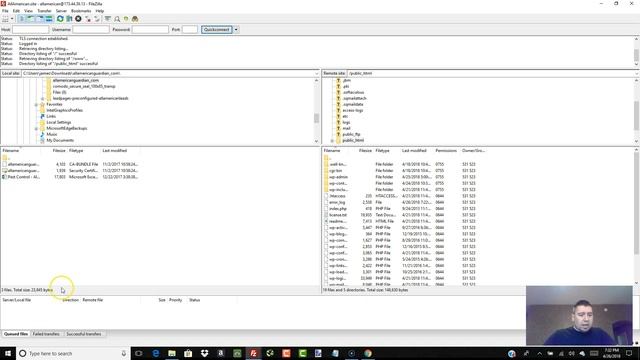Toggle the transfer queue display

click(x=49, y=19)
